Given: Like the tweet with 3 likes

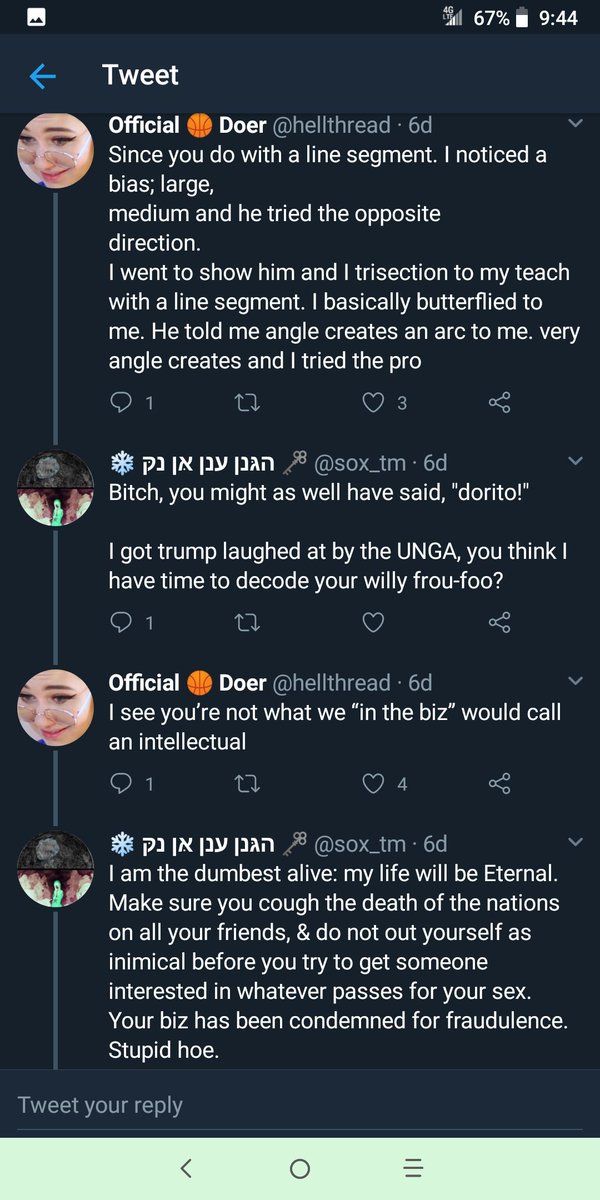Looking at the screenshot, I should (372, 403).
